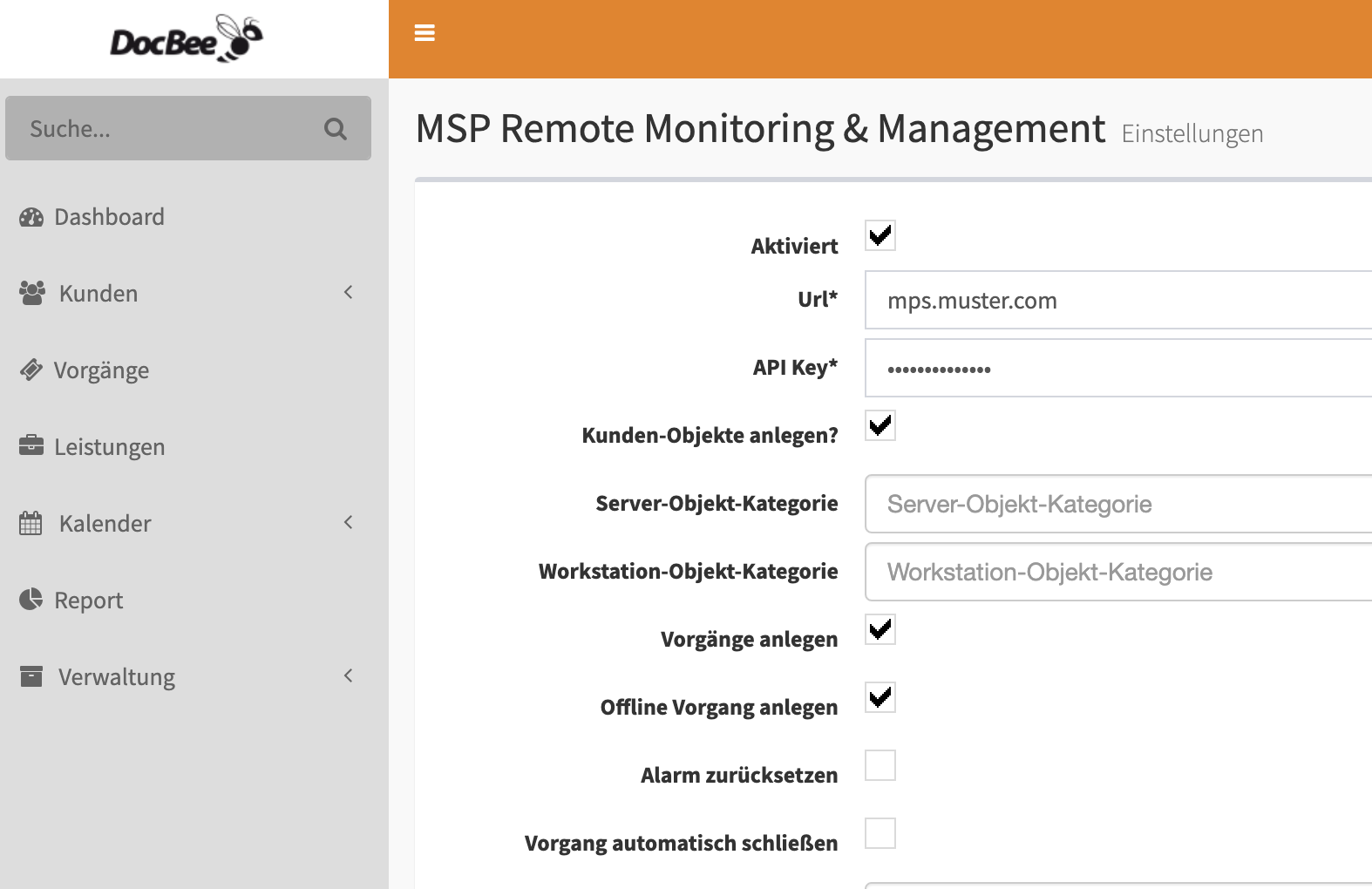
Task: Uncheck the Aktiviert checkbox
Action: click(880, 235)
